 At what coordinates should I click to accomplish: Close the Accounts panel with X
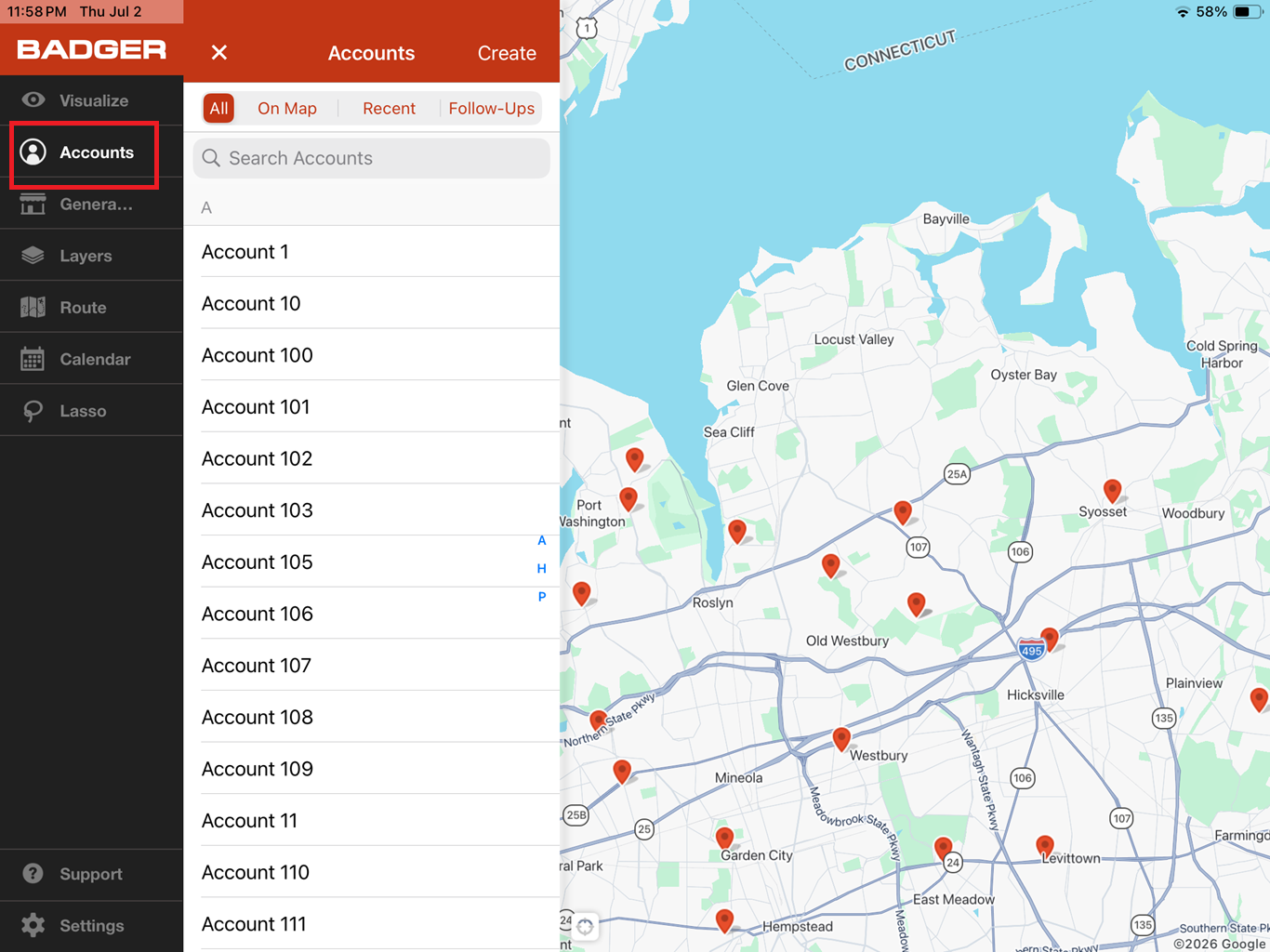click(219, 53)
